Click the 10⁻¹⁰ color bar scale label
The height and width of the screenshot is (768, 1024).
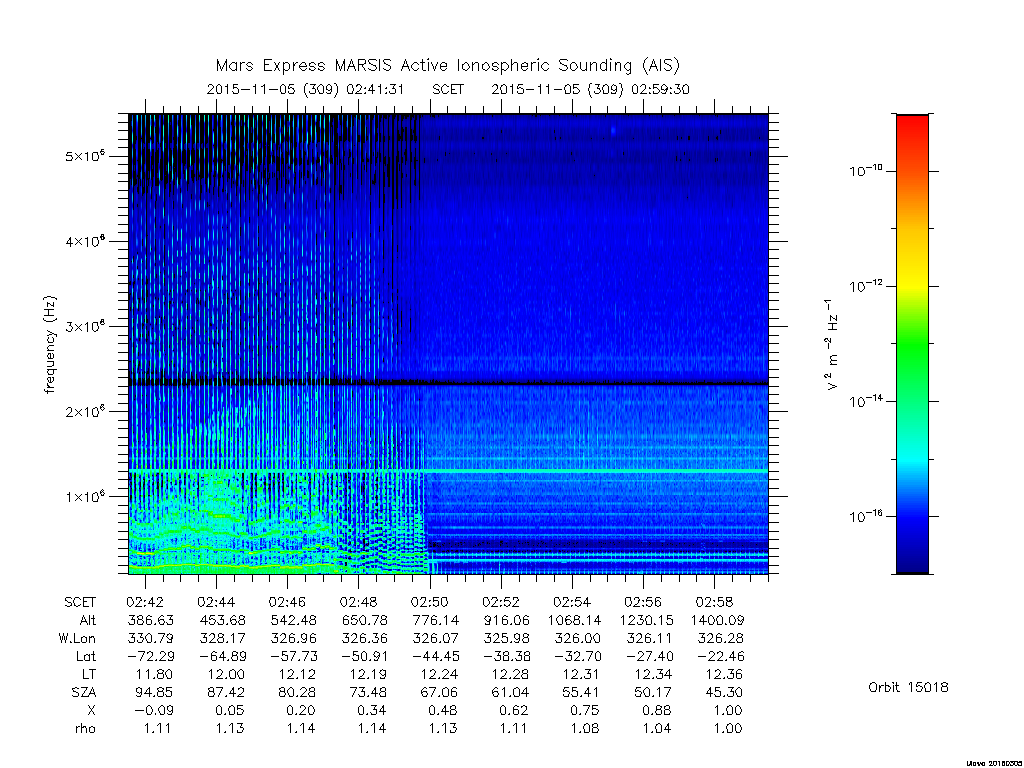coord(866,170)
